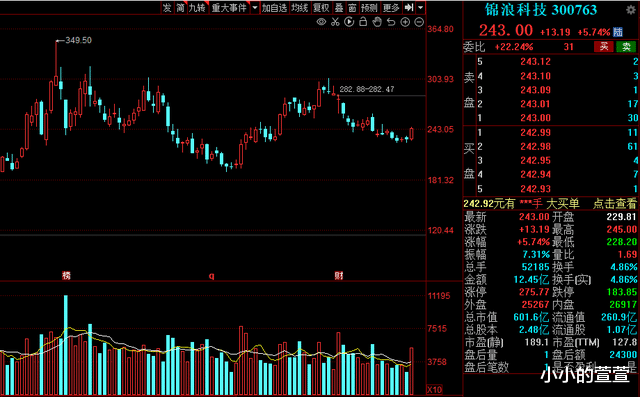Click the 市盈(TTM) value 127.8
This screenshot has width=640, height=397.
pos(624,342)
